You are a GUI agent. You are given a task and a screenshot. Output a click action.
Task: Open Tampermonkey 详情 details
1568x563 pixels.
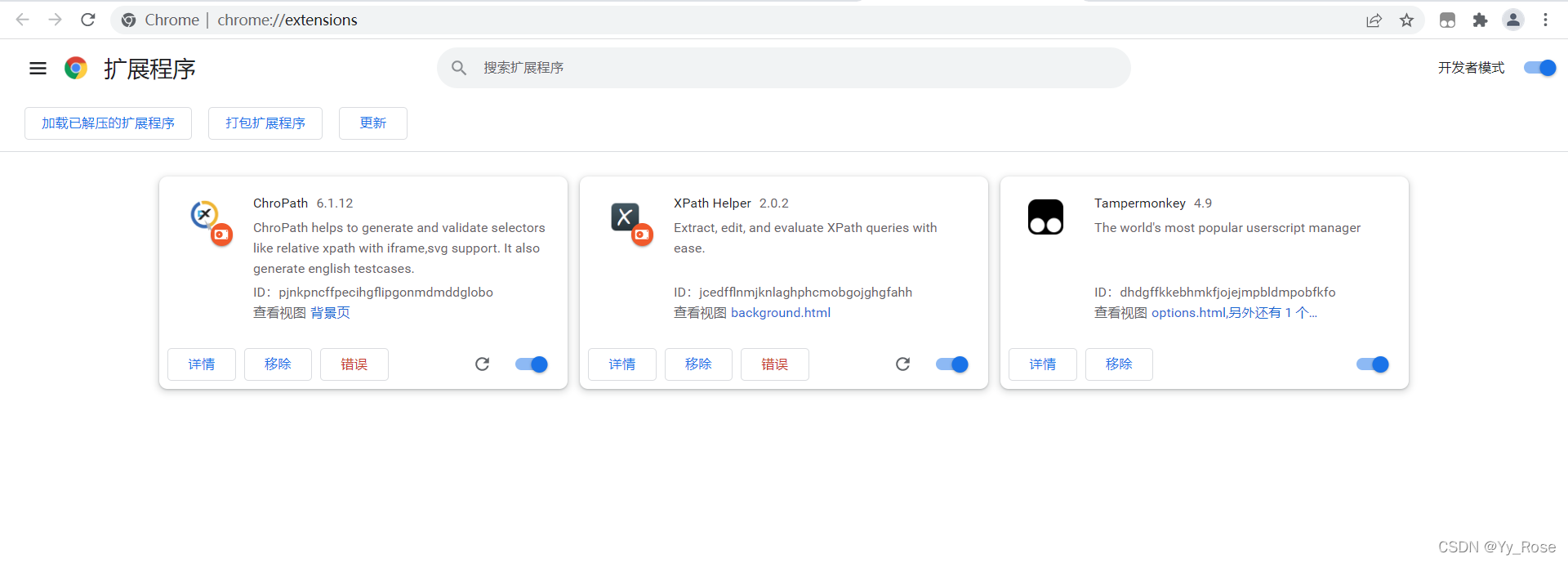[x=1043, y=364]
